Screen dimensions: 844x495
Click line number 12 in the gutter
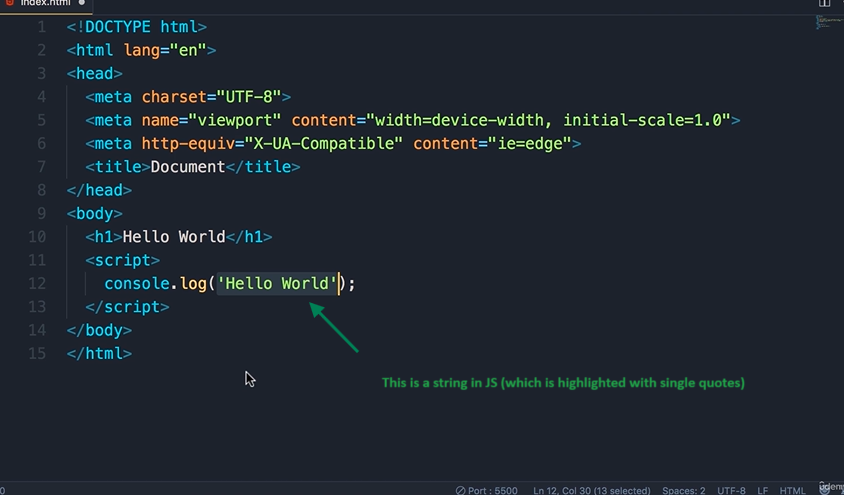coord(36,284)
